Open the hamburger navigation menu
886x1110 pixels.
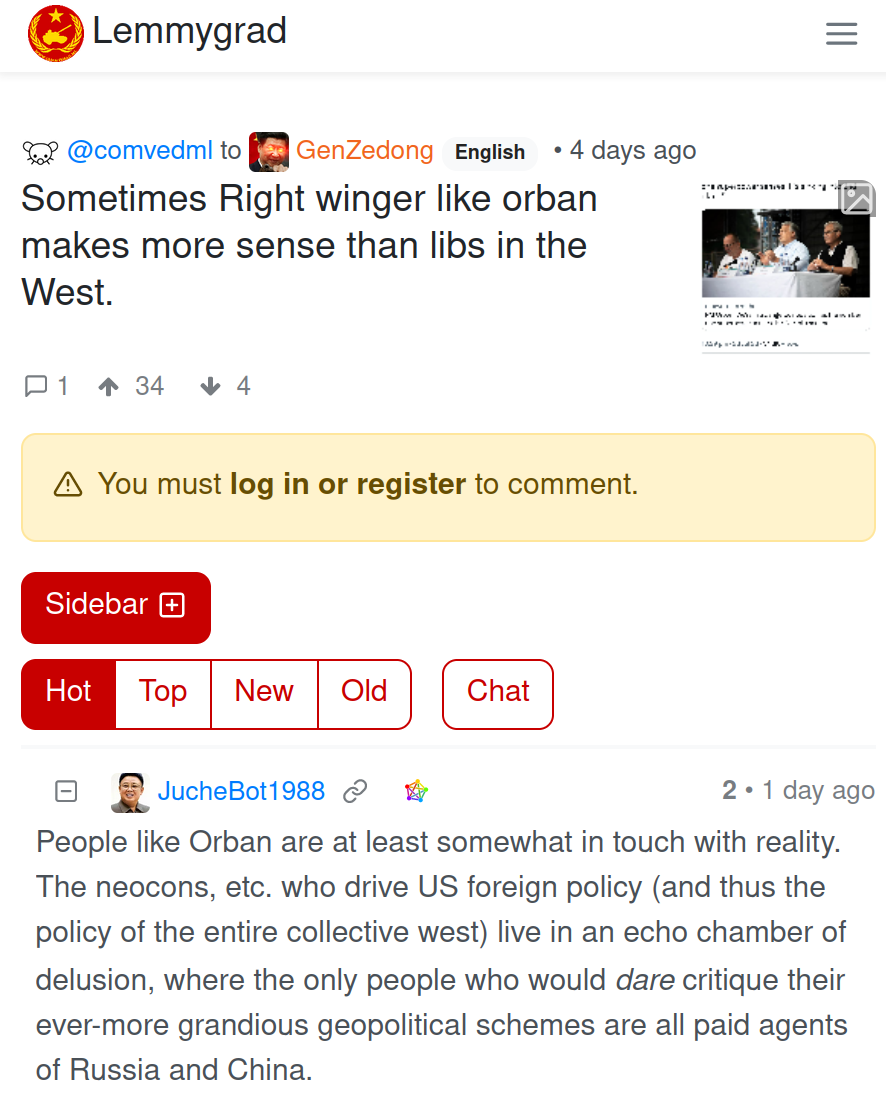[841, 33]
